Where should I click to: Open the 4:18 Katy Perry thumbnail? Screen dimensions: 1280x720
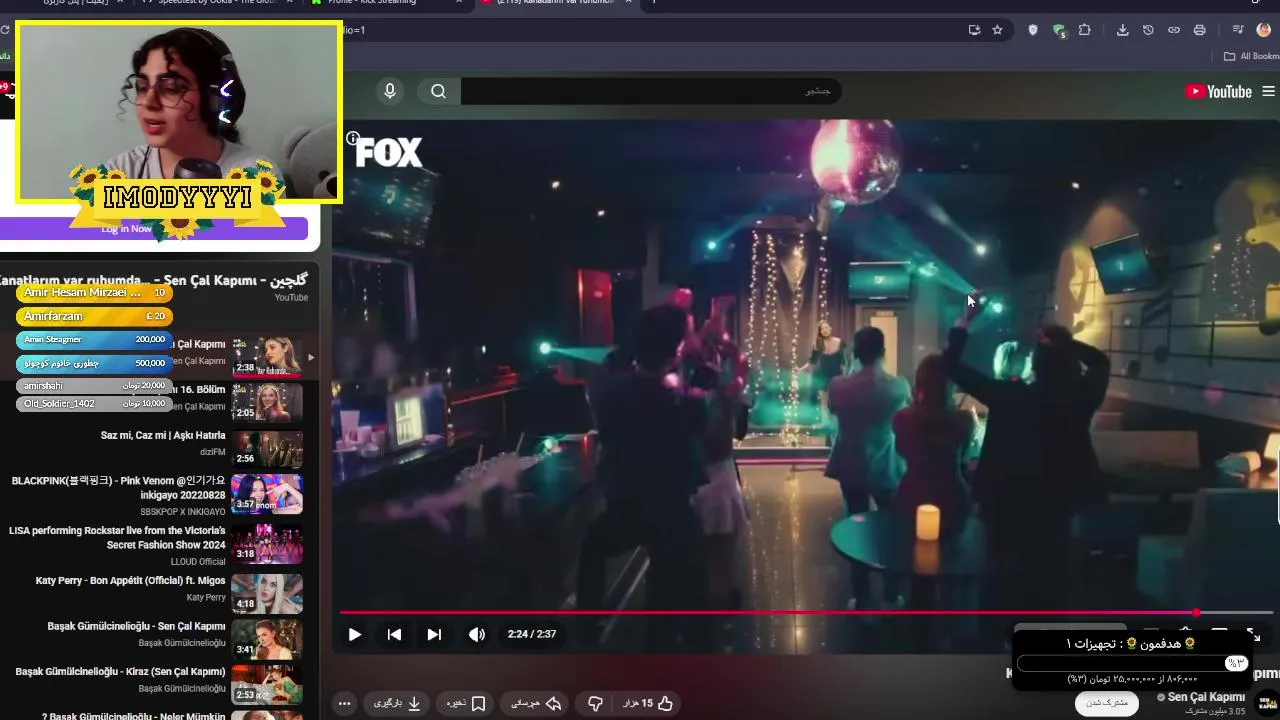tap(267, 594)
